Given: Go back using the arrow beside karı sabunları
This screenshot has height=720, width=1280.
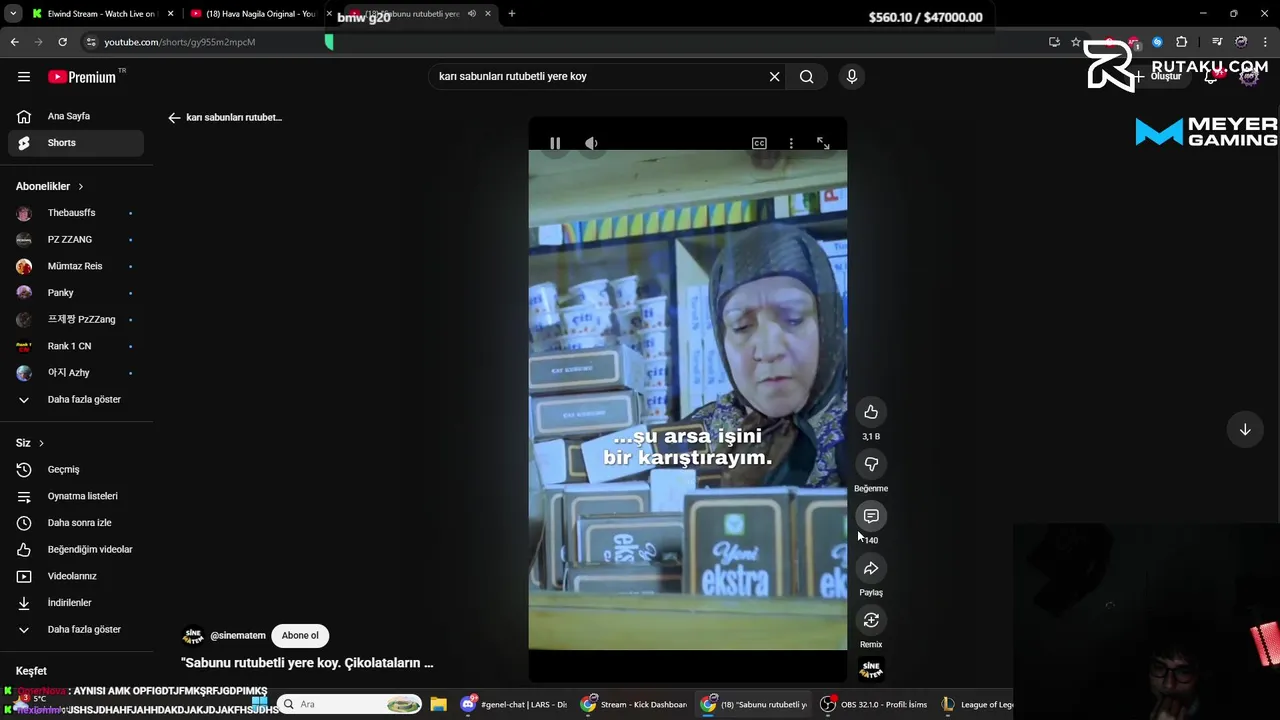Looking at the screenshot, I should coord(174,117).
